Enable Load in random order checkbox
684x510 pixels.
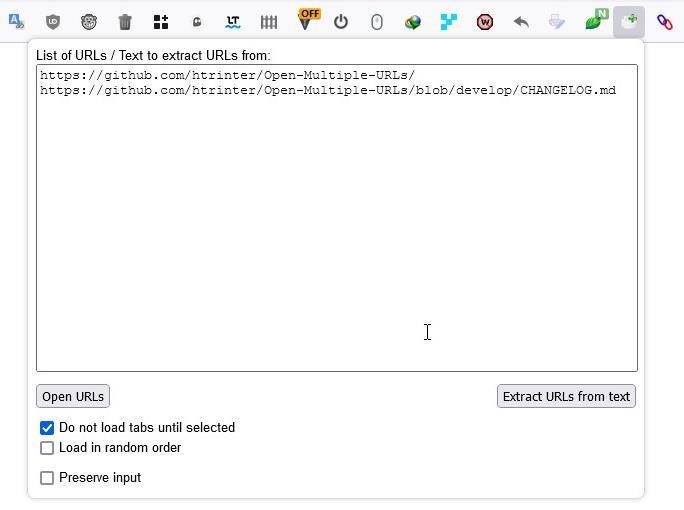pos(47,448)
